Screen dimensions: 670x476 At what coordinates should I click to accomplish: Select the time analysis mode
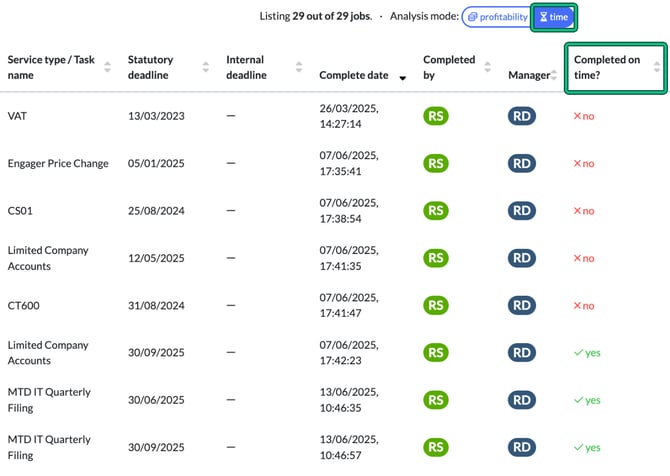[553, 17]
